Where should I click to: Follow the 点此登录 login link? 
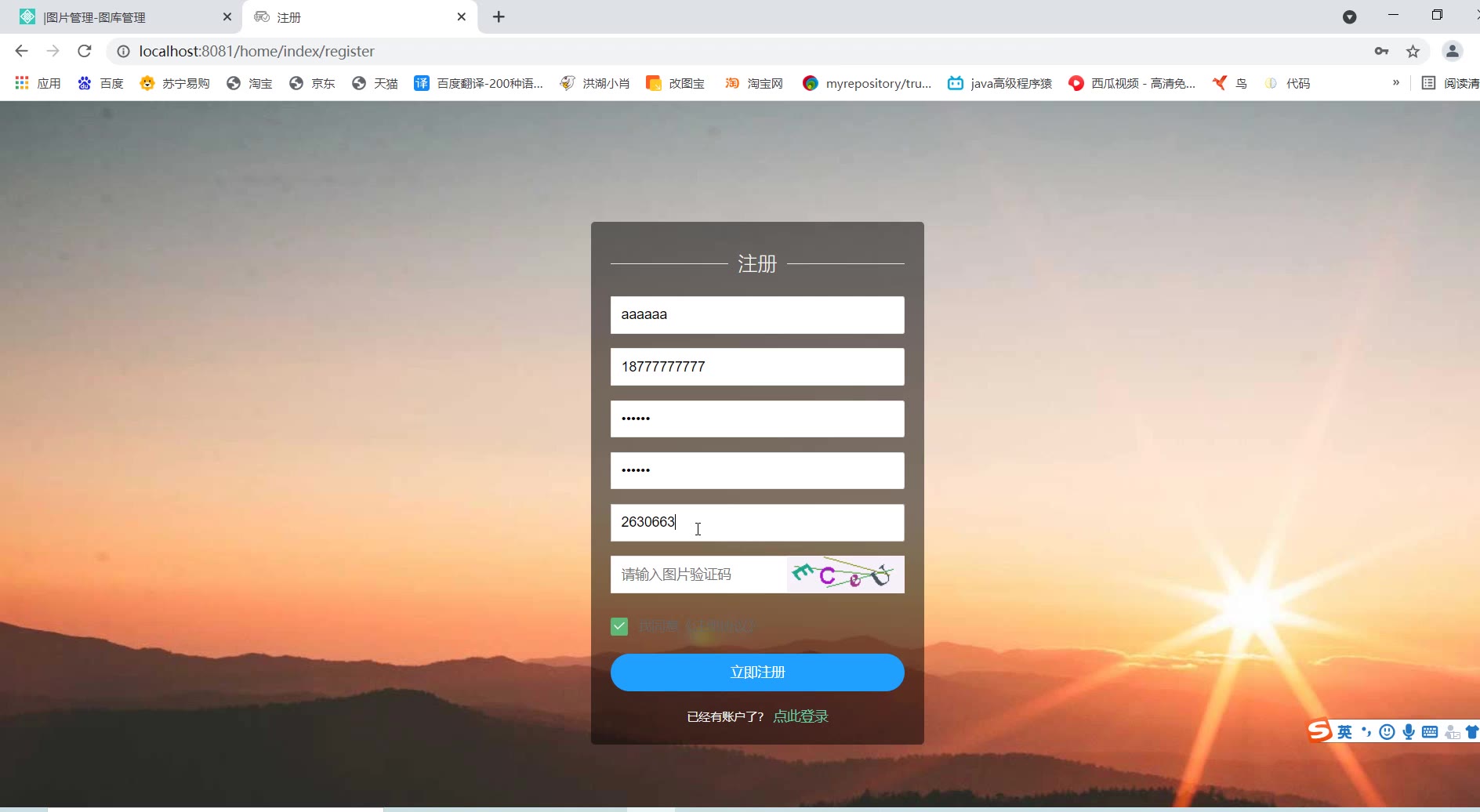coord(800,716)
